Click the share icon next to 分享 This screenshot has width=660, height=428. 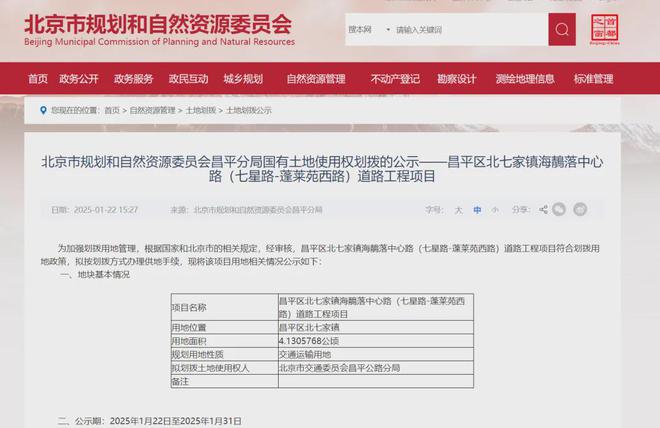543,210
